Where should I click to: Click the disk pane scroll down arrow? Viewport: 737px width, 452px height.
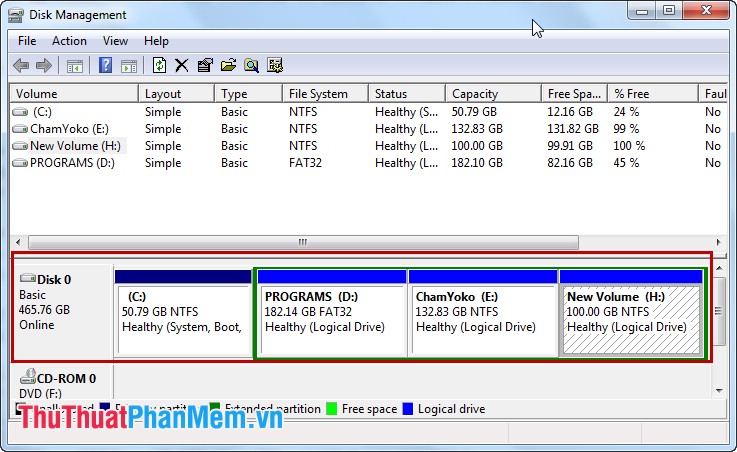719,390
